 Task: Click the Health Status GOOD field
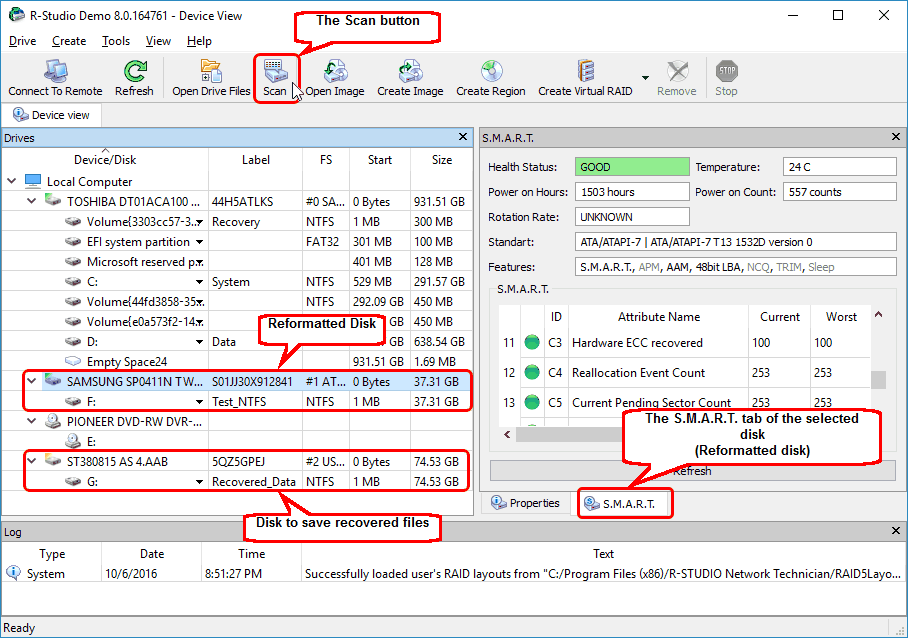(x=632, y=167)
